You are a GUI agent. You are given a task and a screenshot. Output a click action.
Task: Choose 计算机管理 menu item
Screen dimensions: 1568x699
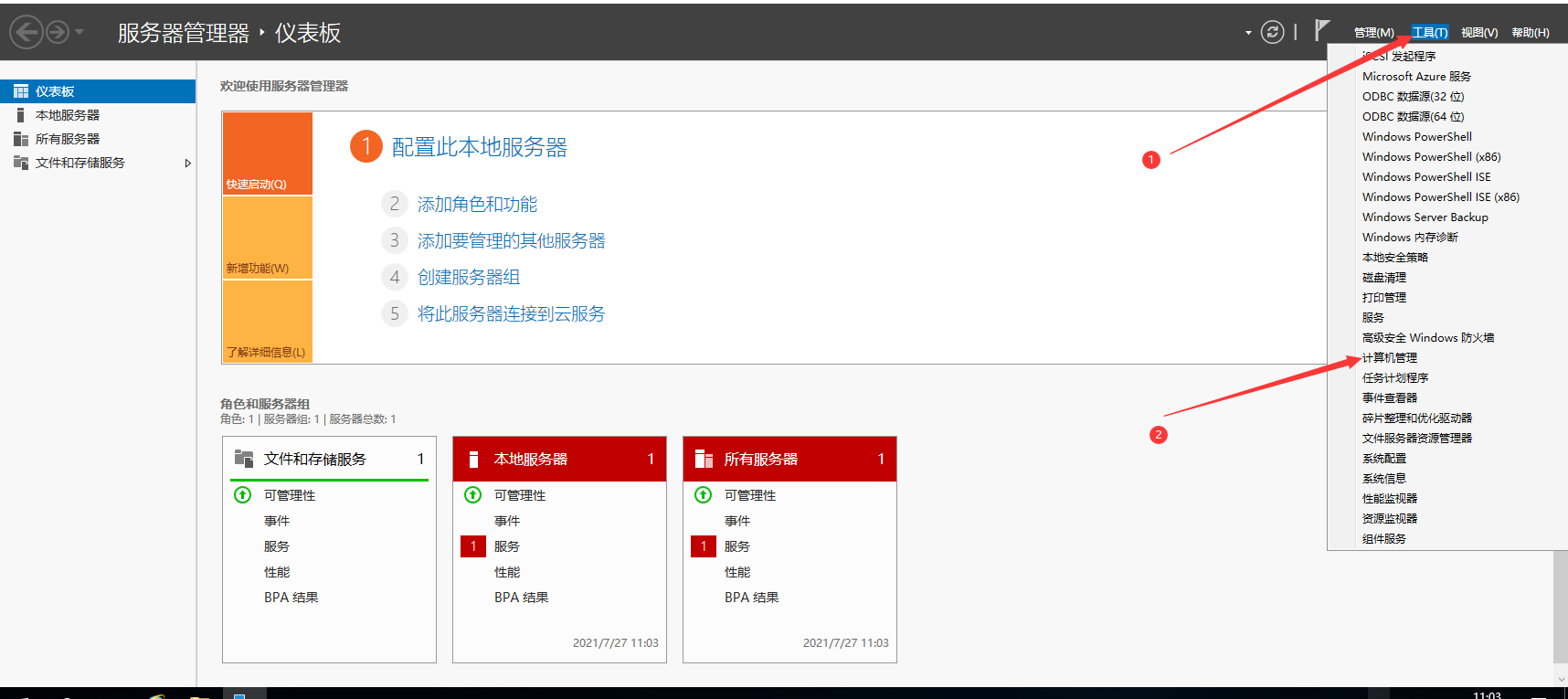(1390, 358)
